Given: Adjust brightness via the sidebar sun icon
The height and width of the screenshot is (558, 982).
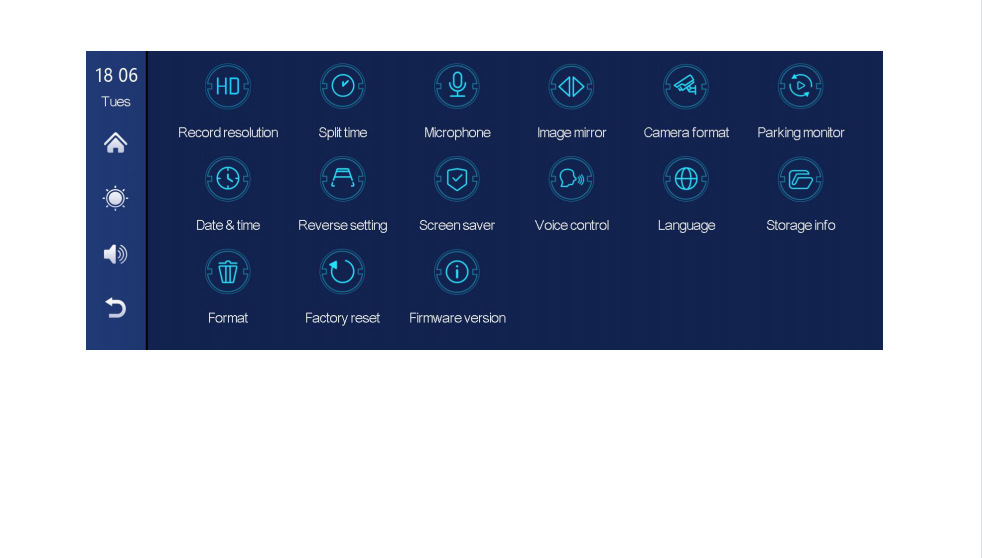Looking at the screenshot, I should 116,198.
